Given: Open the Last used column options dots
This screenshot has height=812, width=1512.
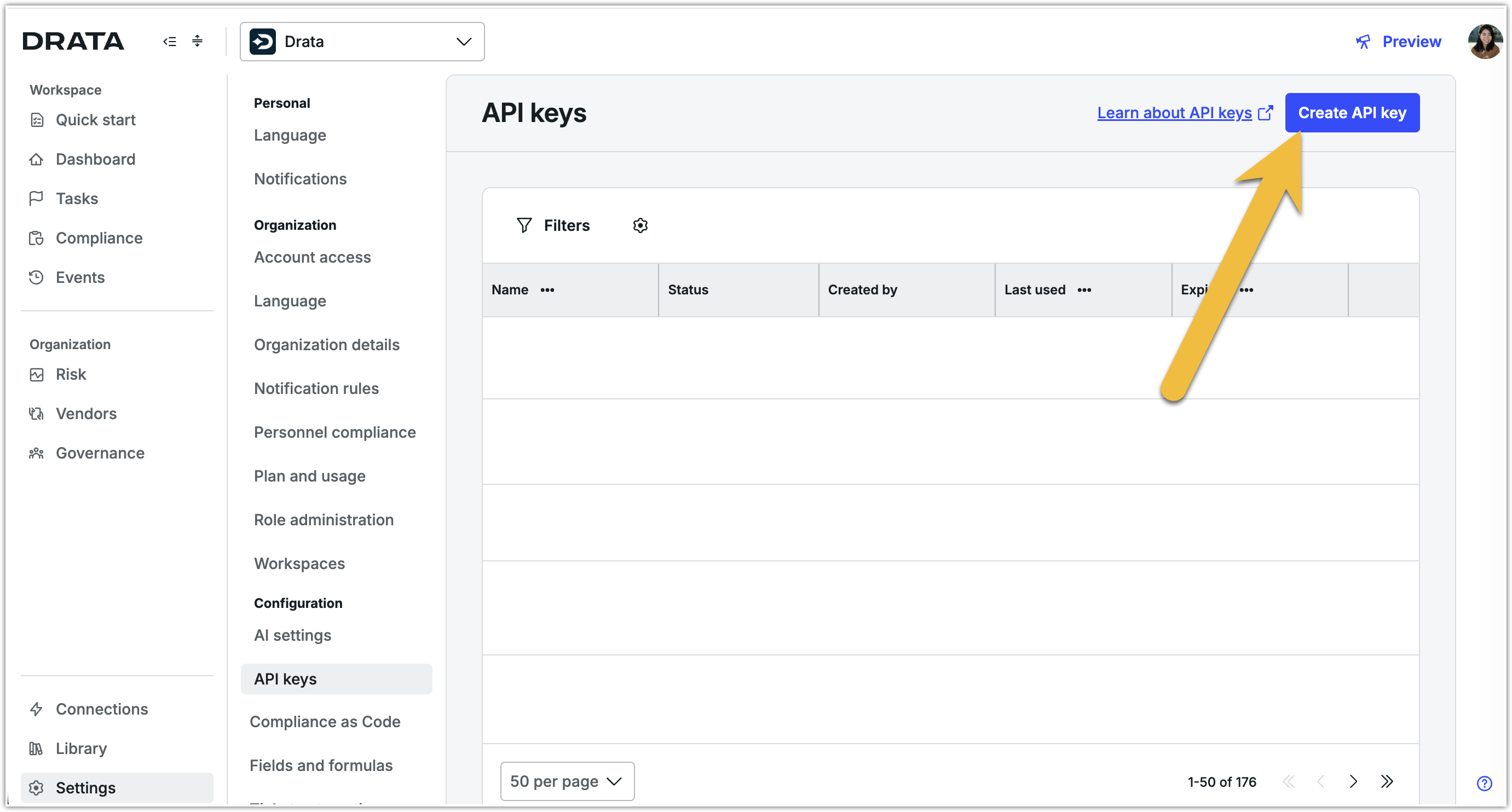Looking at the screenshot, I should coord(1084,290).
